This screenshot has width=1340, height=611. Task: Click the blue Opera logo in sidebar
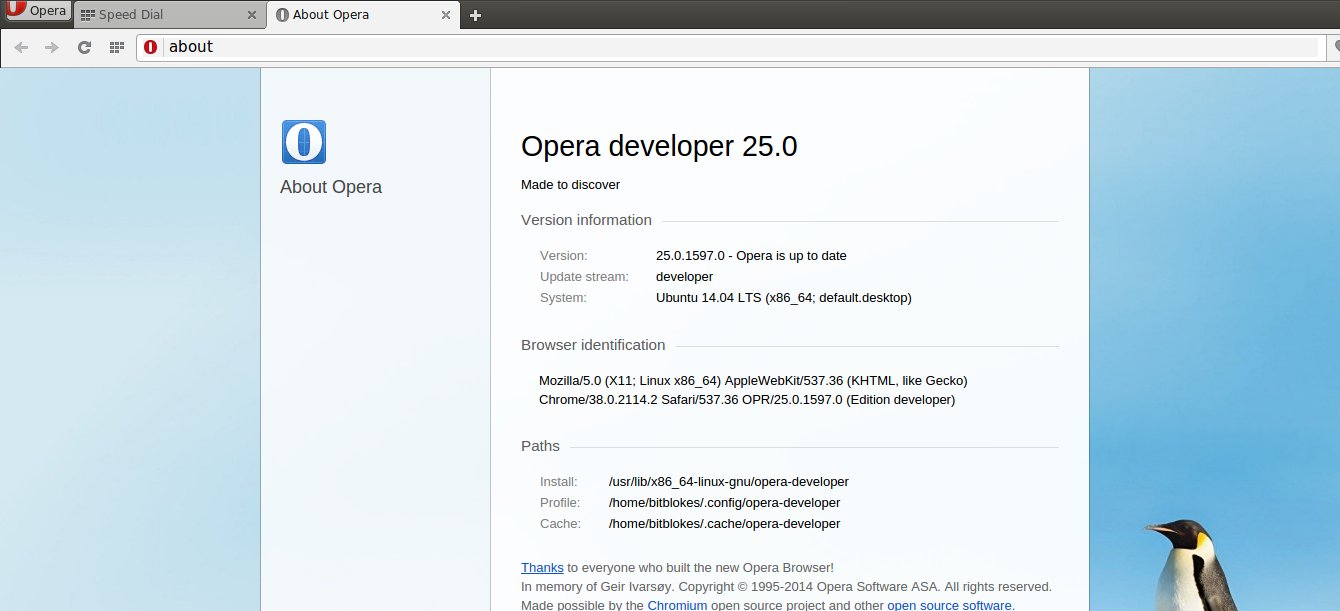point(303,142)
